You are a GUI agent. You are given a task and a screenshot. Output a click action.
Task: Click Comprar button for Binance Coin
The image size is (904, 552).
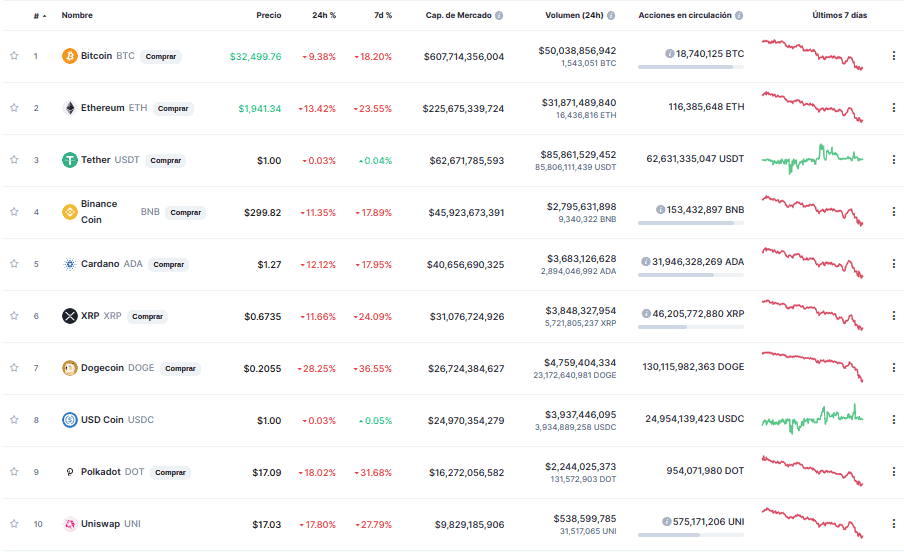coord(186,212)
